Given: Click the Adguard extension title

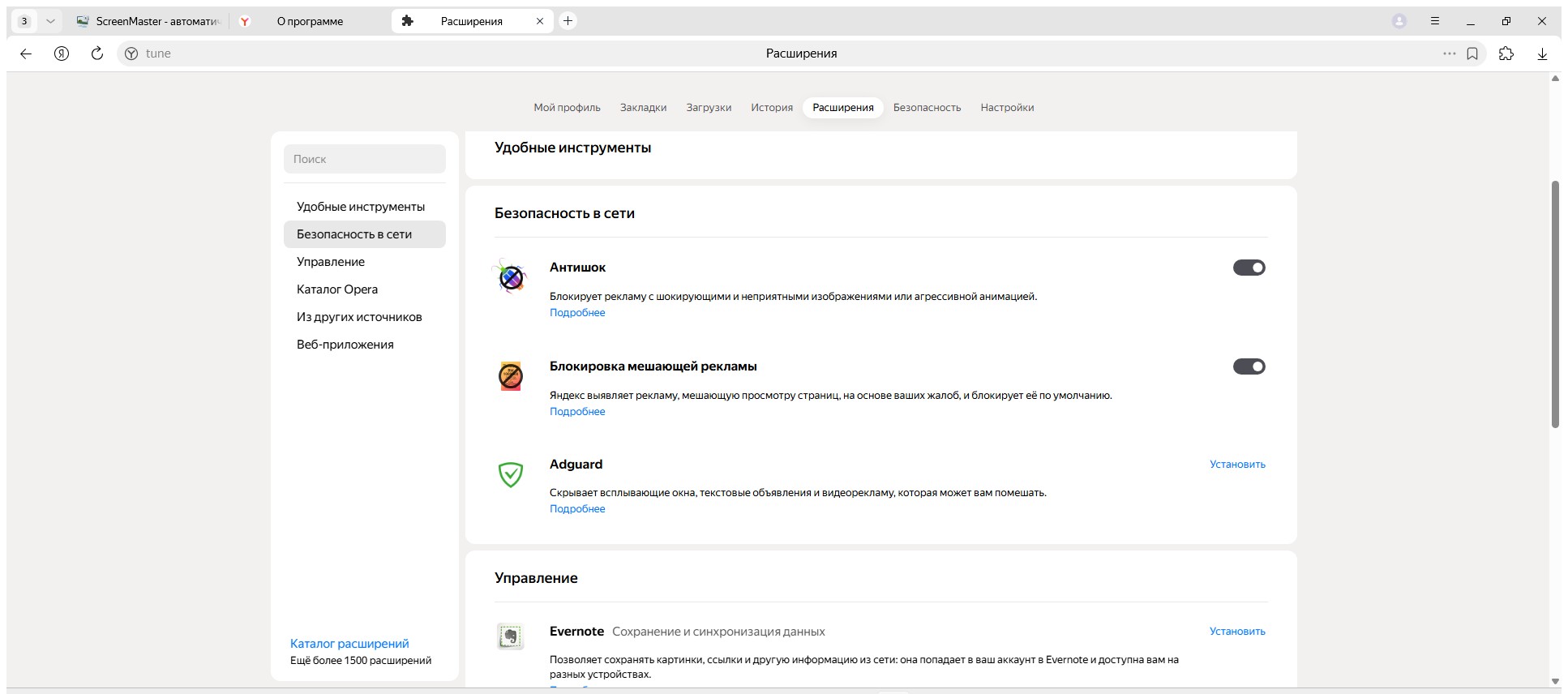Looking at the screenshot, I should click(x=576, y=465).
